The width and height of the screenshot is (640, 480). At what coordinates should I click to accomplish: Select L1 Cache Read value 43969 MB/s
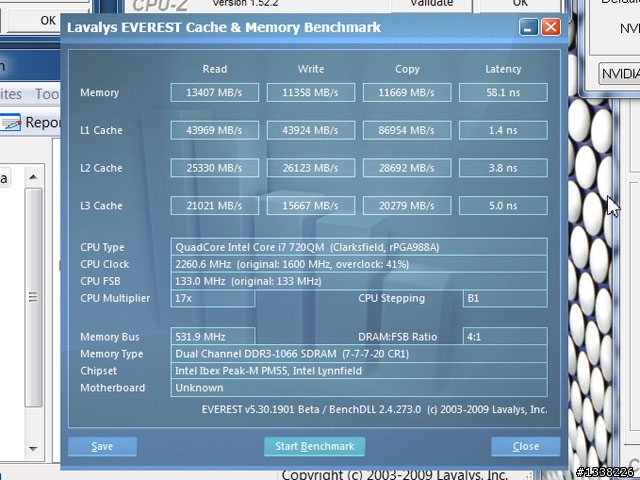(x=214, y=130)
